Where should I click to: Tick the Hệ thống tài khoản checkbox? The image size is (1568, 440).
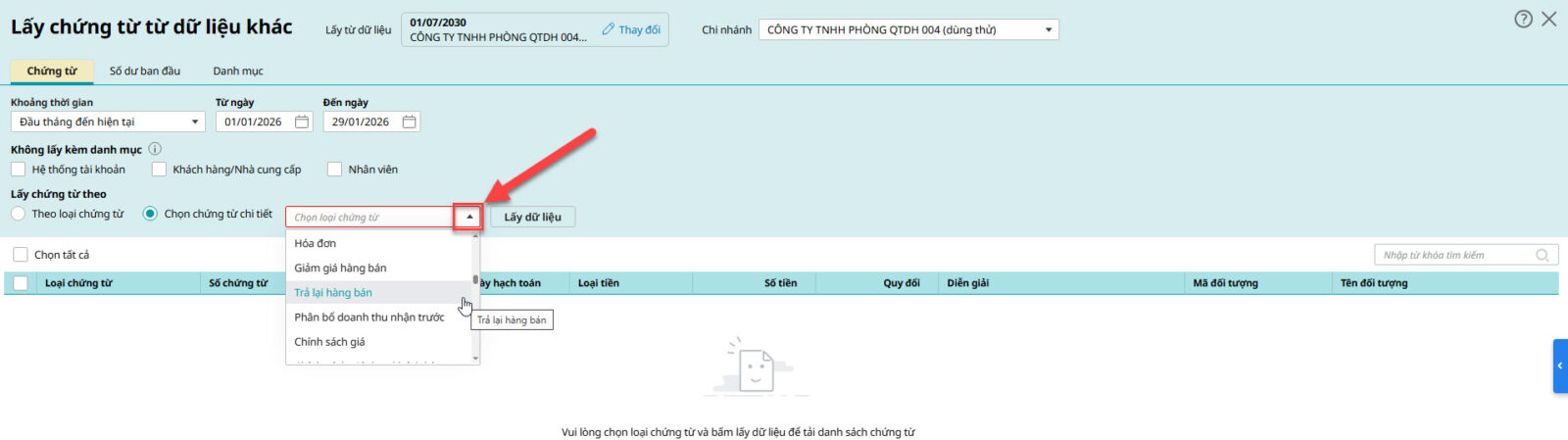point(18,170)
